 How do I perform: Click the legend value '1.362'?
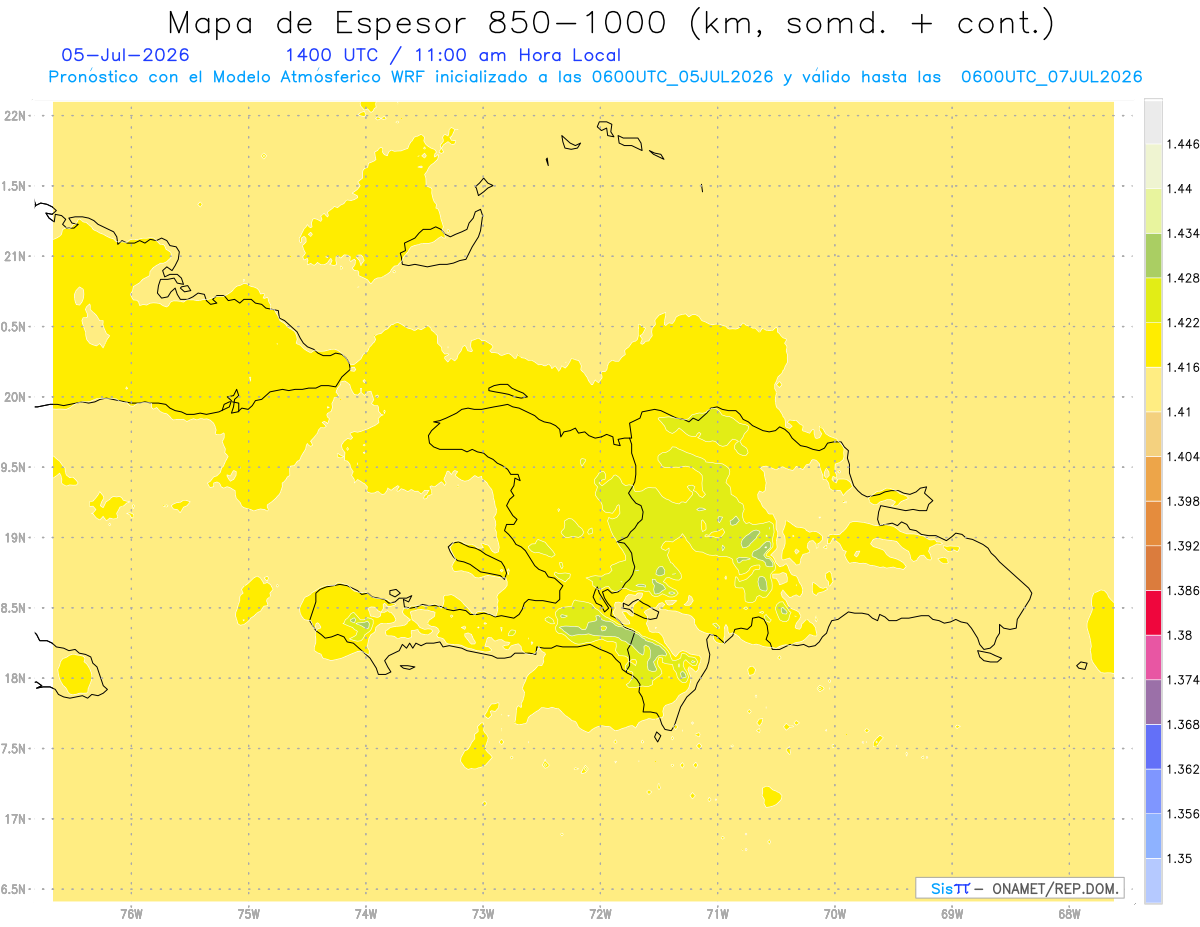[1182, 769]
